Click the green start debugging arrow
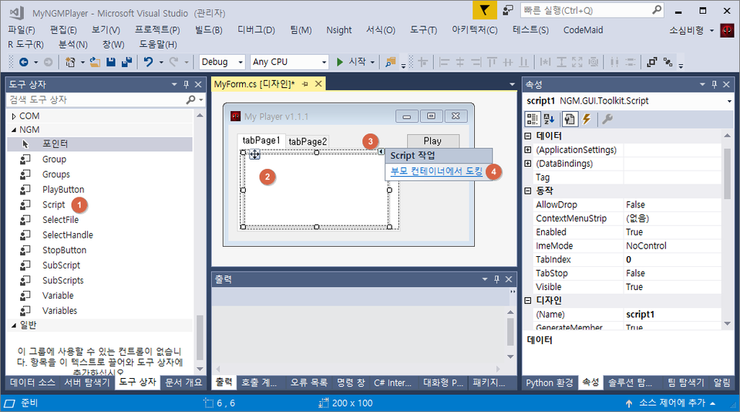 339,62
